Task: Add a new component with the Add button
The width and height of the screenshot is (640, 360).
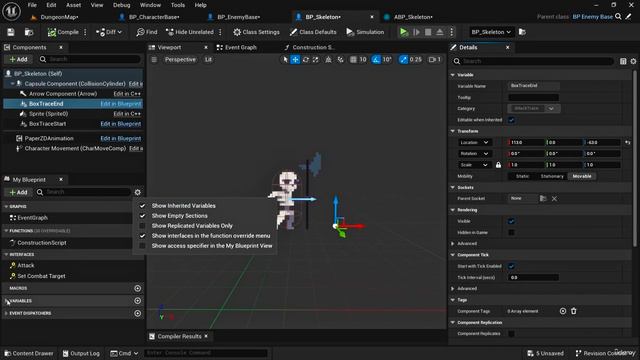Action: click(x=18, y=59)
